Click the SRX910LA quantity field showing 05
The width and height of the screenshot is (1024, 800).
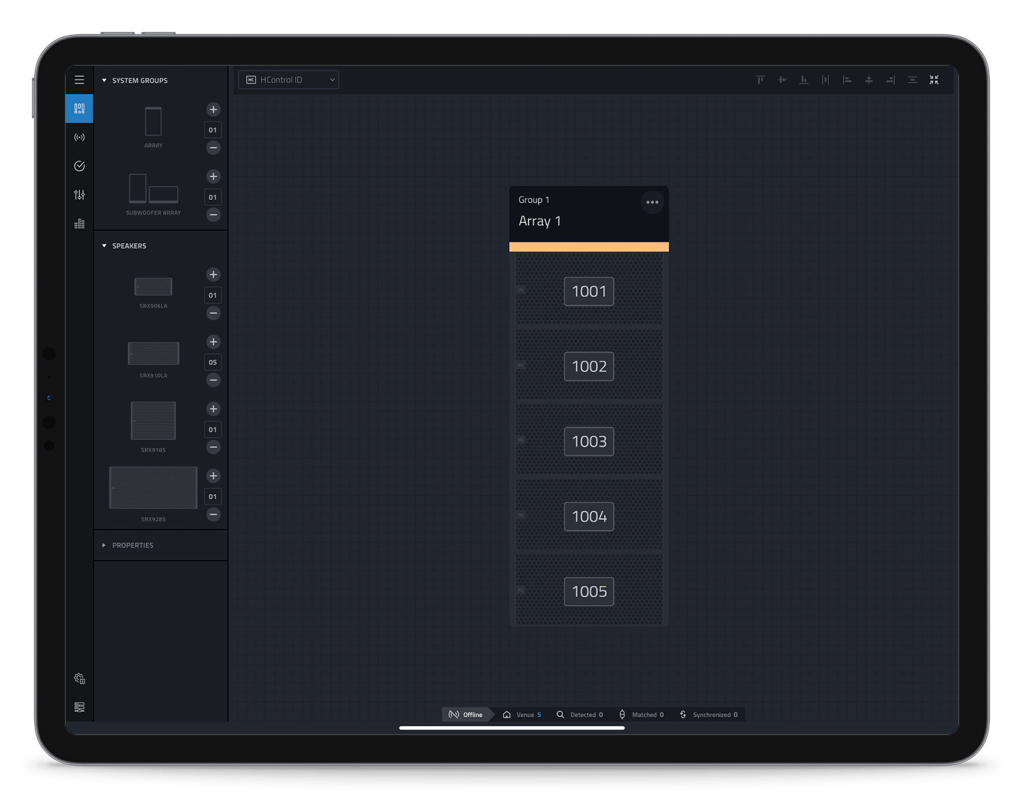pos(213,361)
